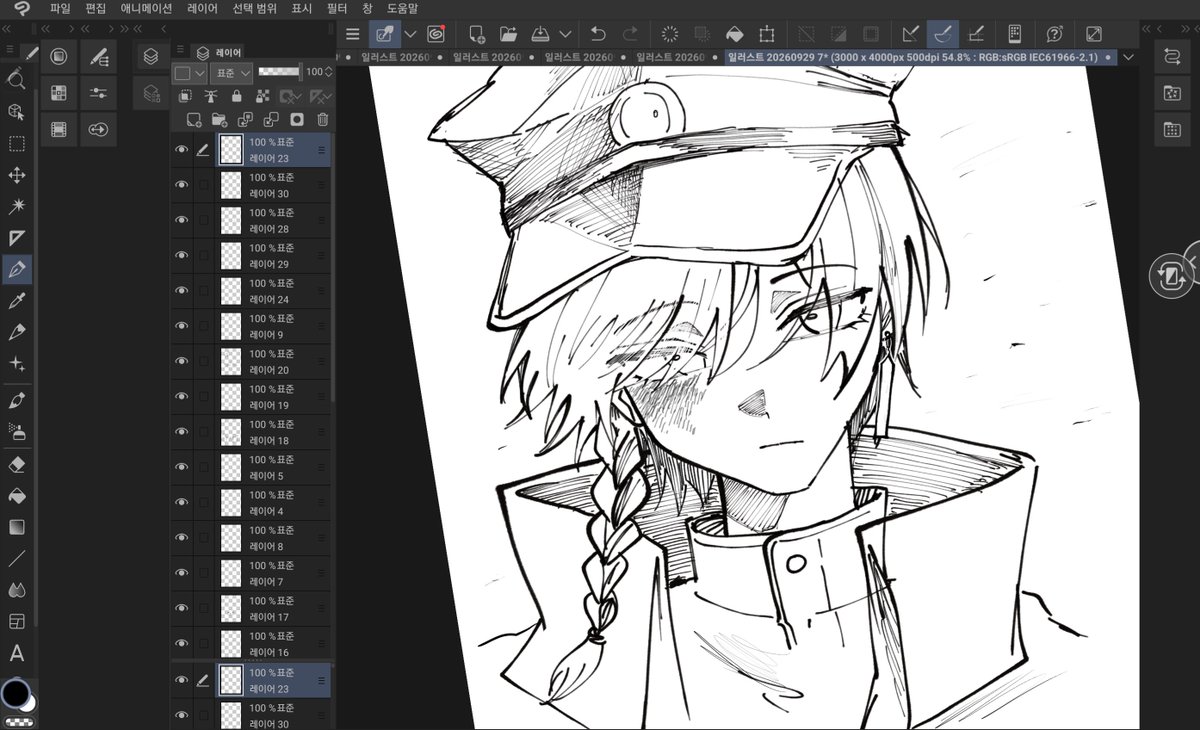Viewport: 1200px width, 730px height.
Task: Open the 도움말 menu
Action: click(x=402, y=8)
